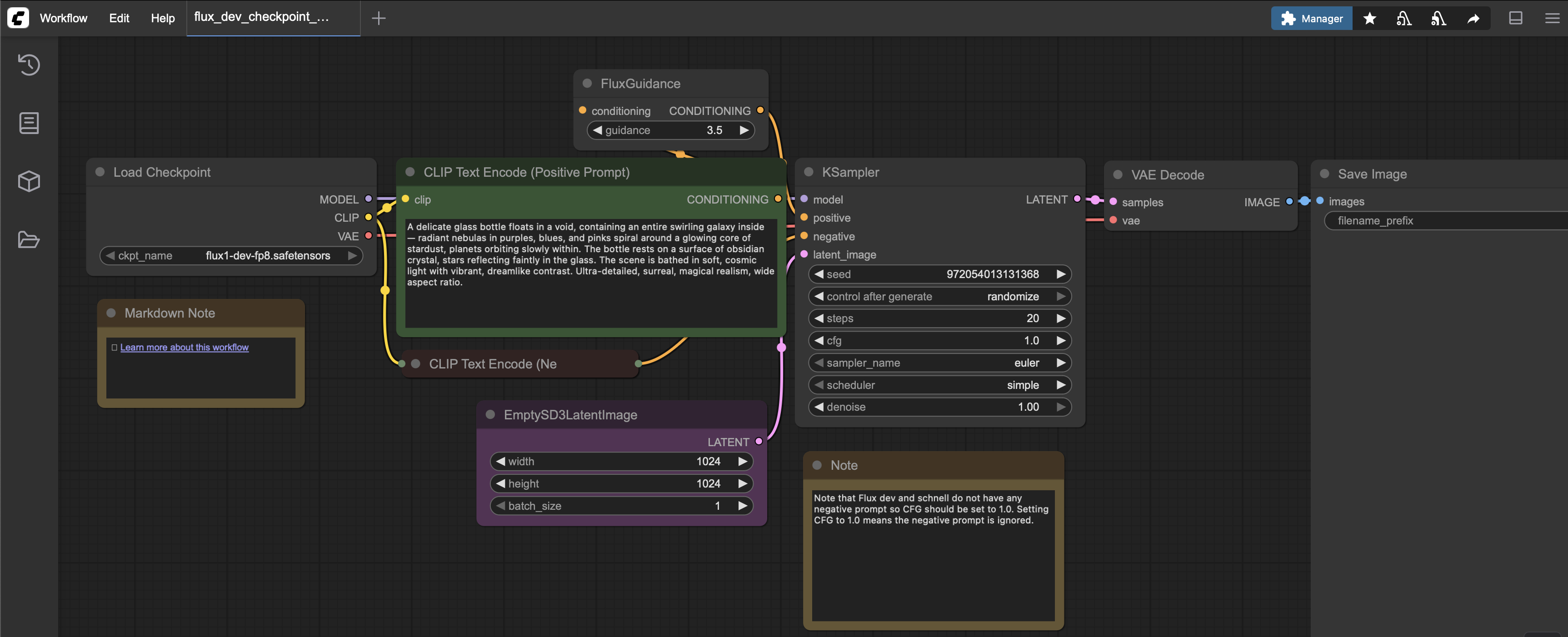Click the star icon beside Manager
This screenshot has height=637, width=1568.
[1369, 18]
